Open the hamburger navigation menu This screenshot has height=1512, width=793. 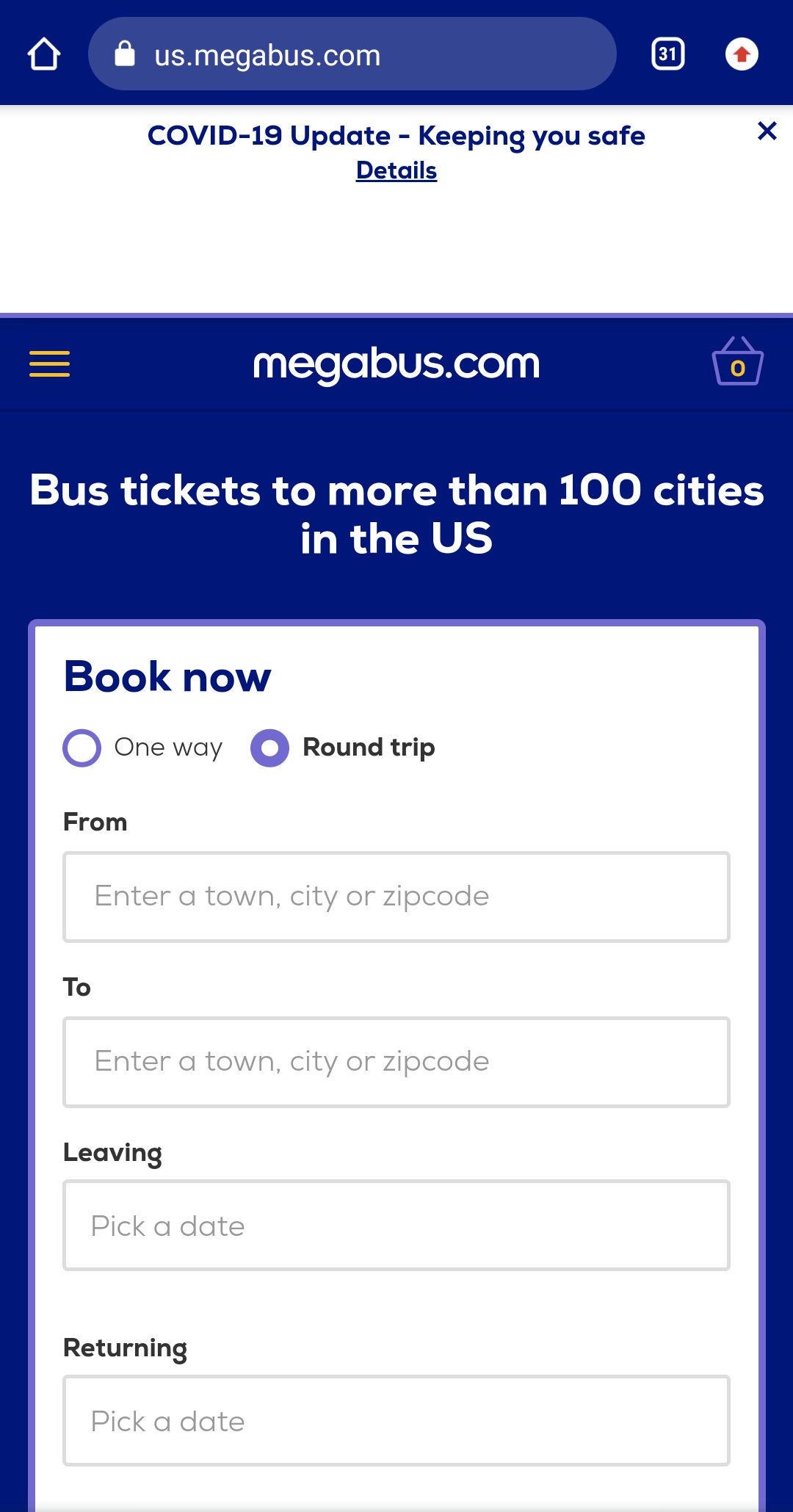pyautogui.click(x=49, y=363)
